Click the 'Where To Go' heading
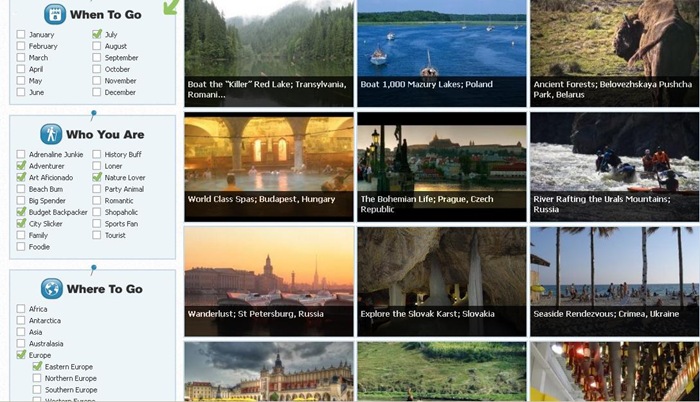Viewport: 700px width, 402px height. click(x=104, y=289)
